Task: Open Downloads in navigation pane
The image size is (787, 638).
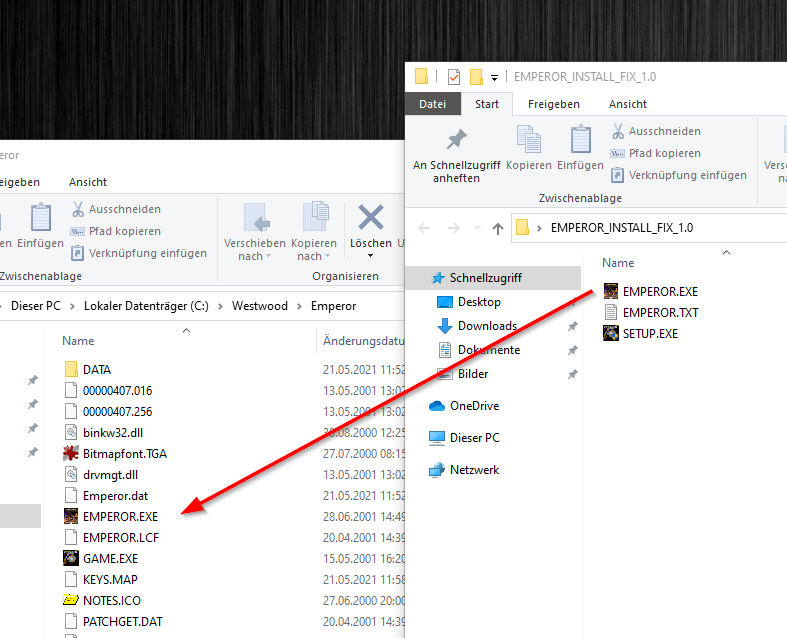Action: (x=487, y=326)
